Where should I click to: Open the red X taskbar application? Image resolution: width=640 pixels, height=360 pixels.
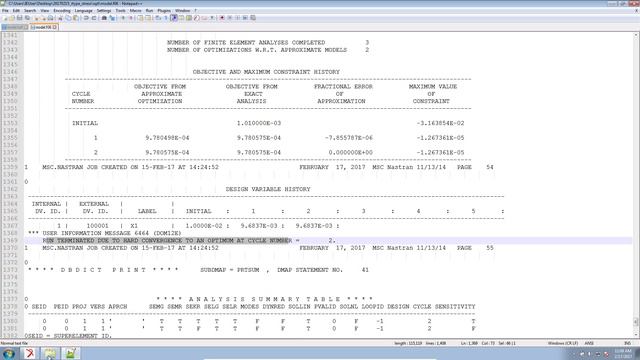tap(30, 353)
